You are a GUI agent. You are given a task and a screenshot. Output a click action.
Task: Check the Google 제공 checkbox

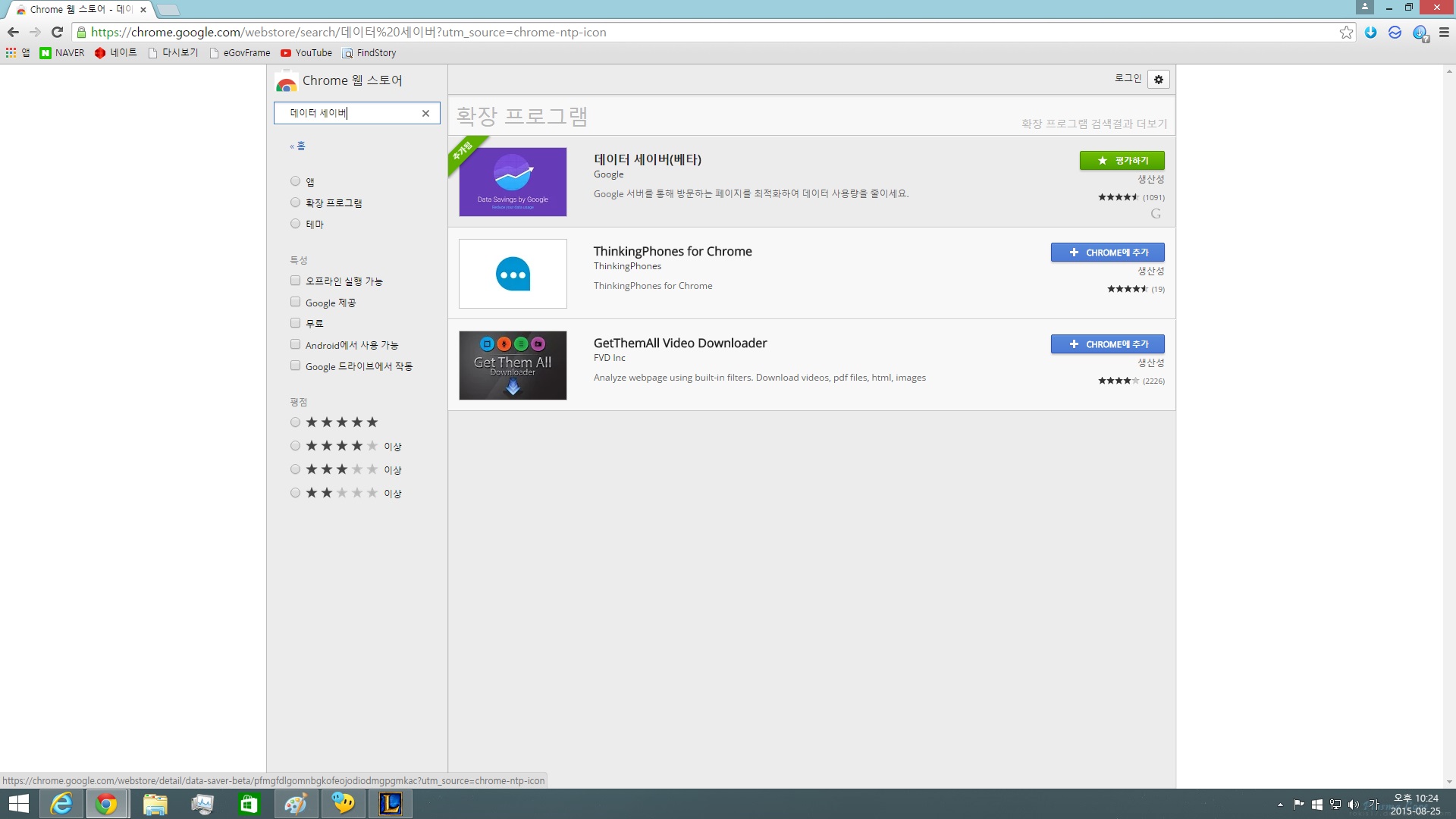pos(295,302)
